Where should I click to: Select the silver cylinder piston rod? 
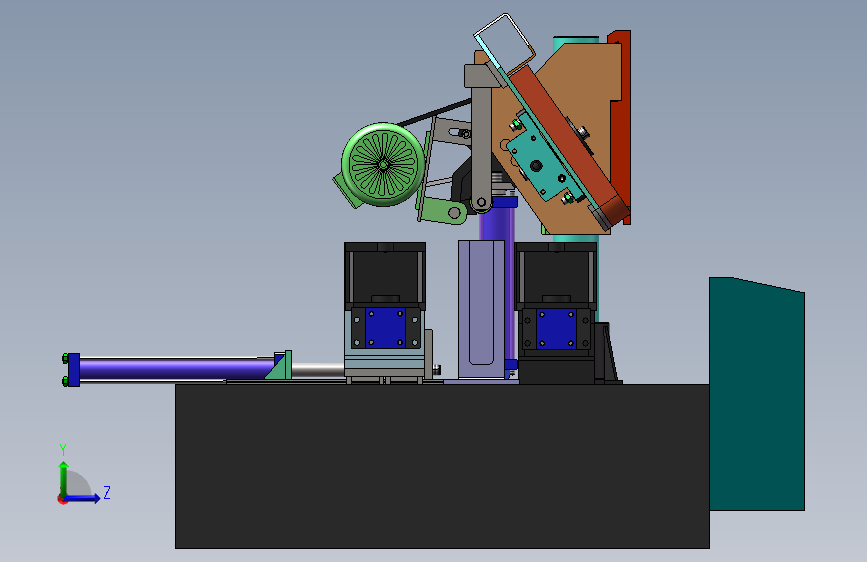click(318, 370)
